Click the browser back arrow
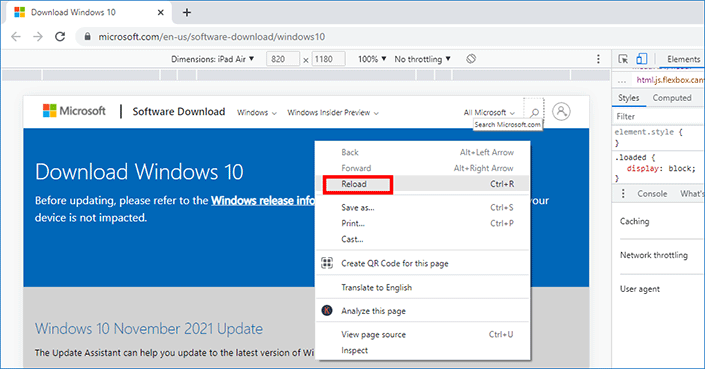This screenshot has height=369, width=705. point(16,36)
